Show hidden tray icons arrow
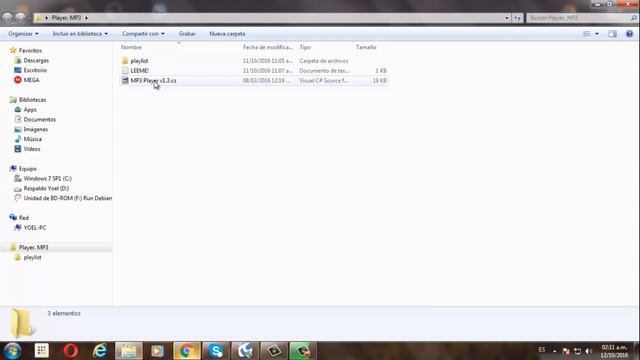 (555, 351)
